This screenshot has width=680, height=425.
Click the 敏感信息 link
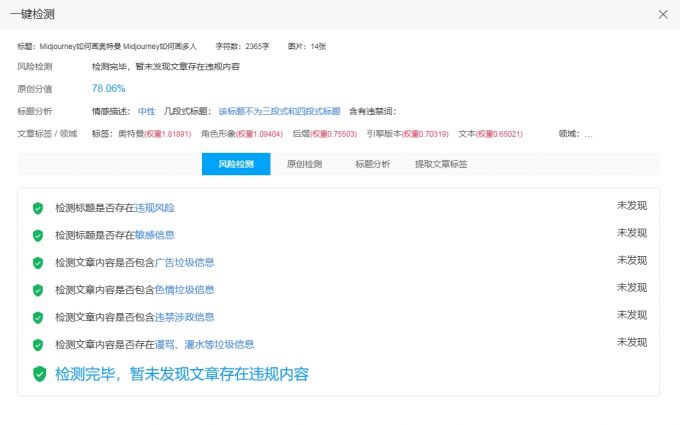pyautogui.click(x=155, y=235)
